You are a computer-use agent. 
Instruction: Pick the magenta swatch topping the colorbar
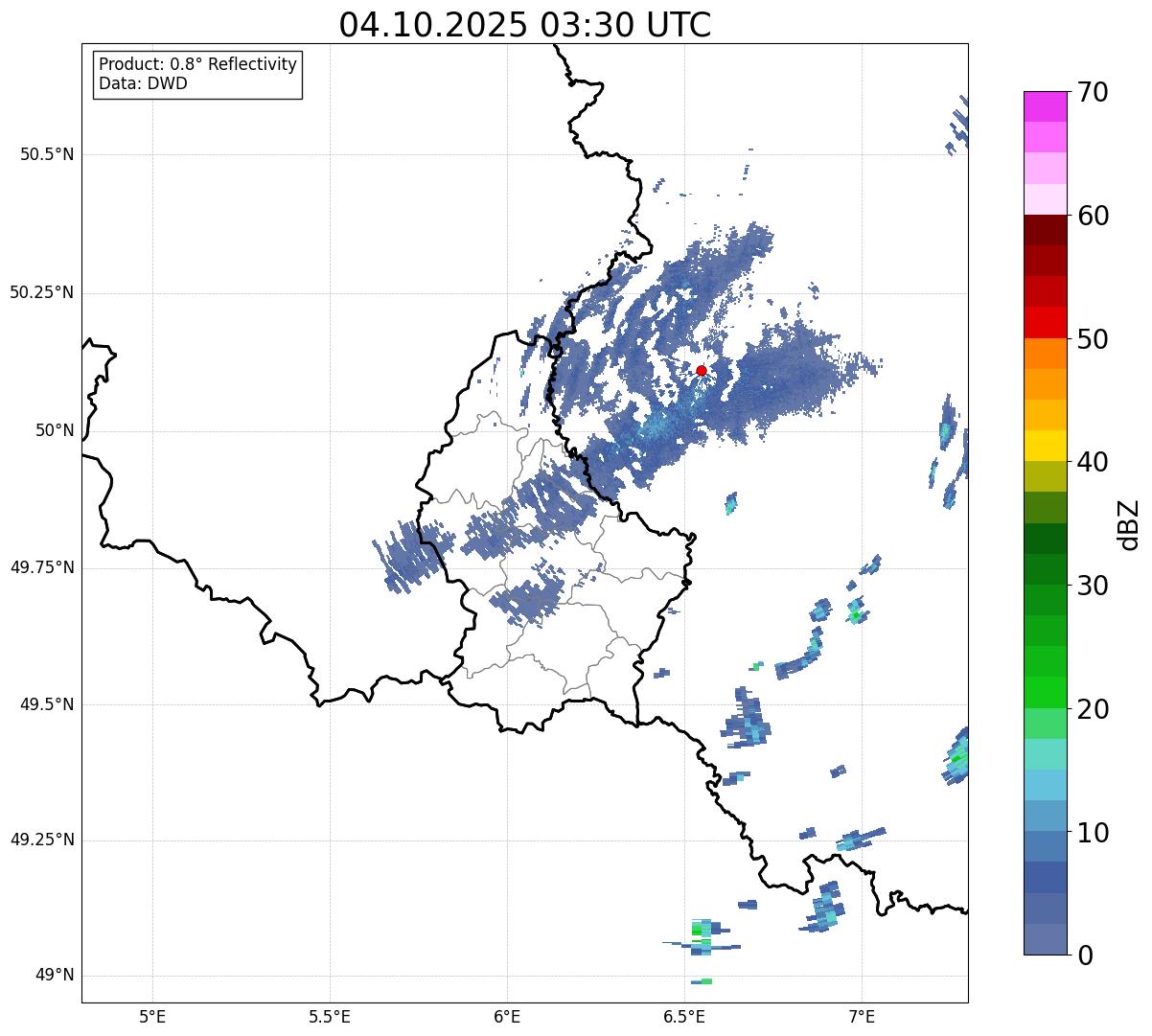[x=1045, y=106]
